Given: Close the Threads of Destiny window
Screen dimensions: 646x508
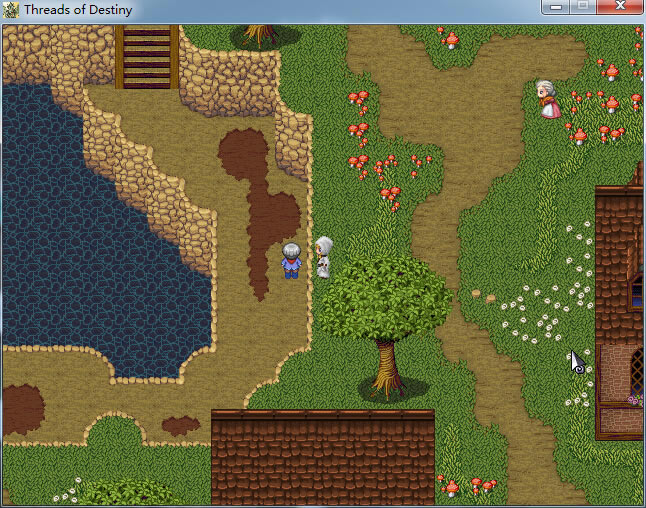Looking at the screenshot, I should (620, 8).
